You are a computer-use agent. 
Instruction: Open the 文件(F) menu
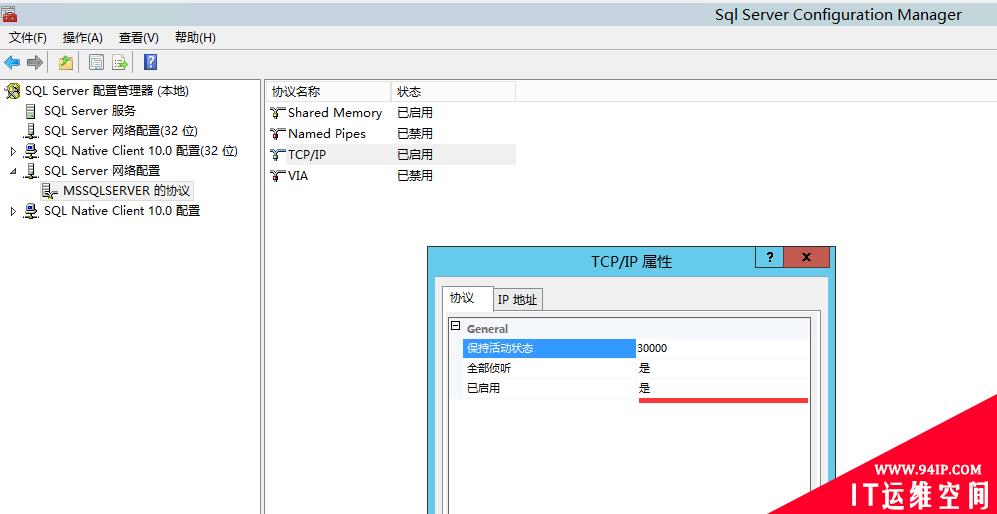click(x=28, y=38)
